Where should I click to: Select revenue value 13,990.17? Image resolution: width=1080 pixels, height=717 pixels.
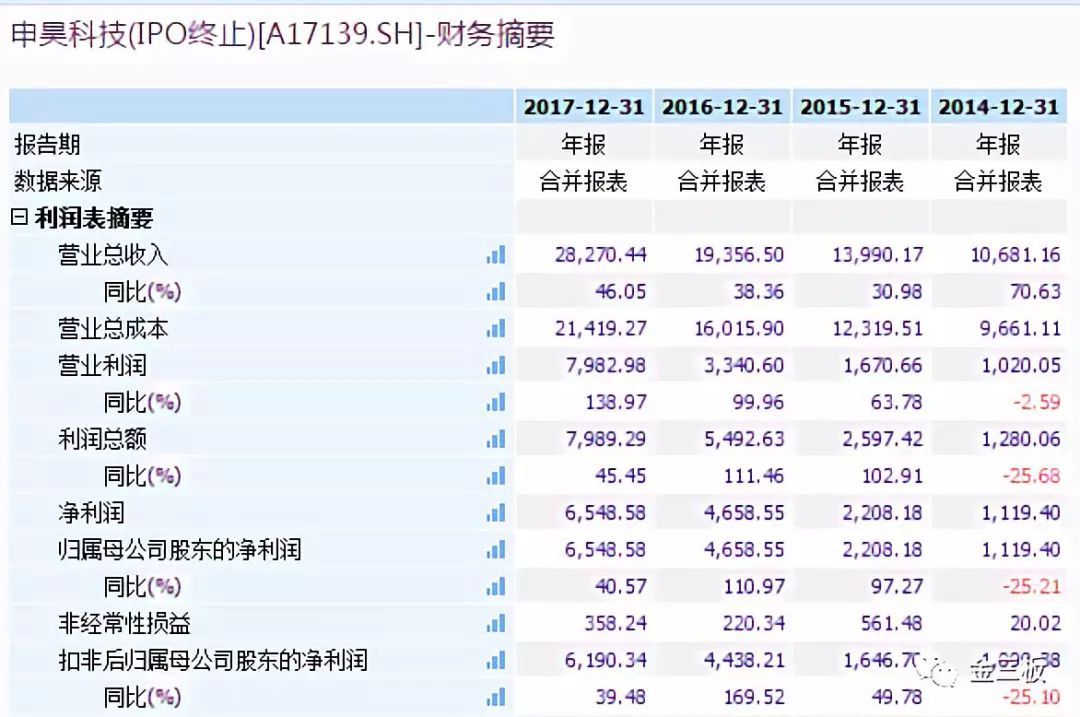878,255
